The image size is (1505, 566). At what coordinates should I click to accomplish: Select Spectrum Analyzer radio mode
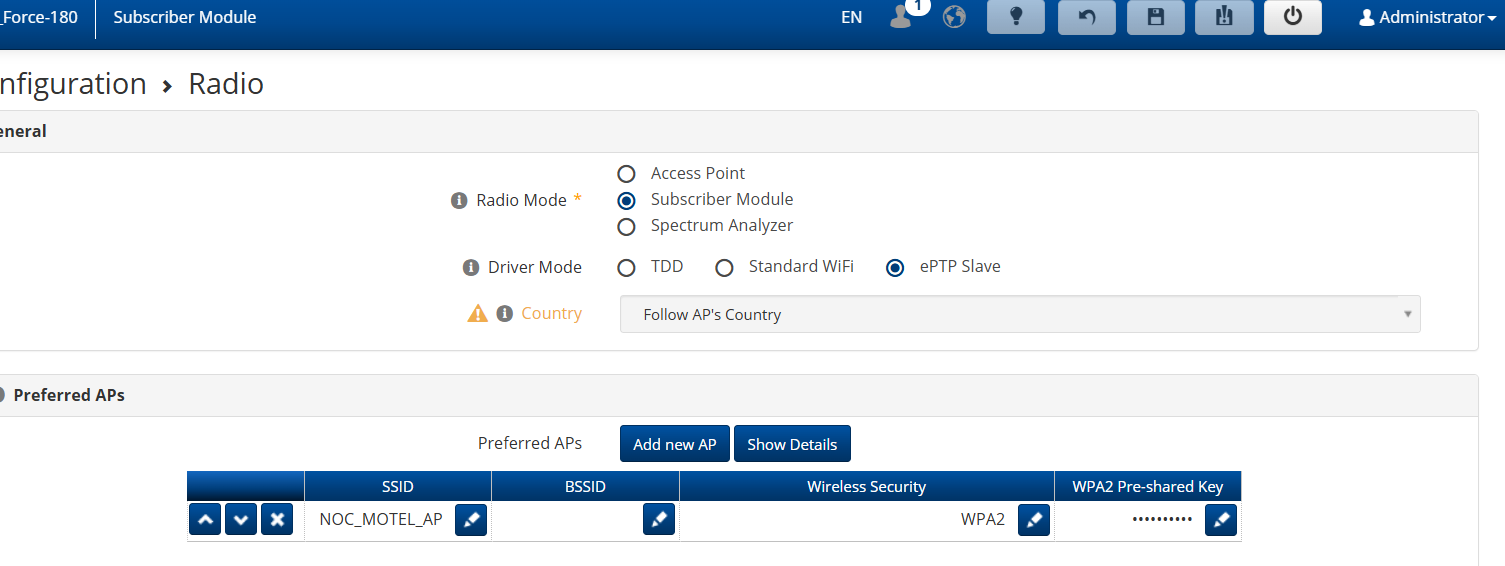coord(627,226)
